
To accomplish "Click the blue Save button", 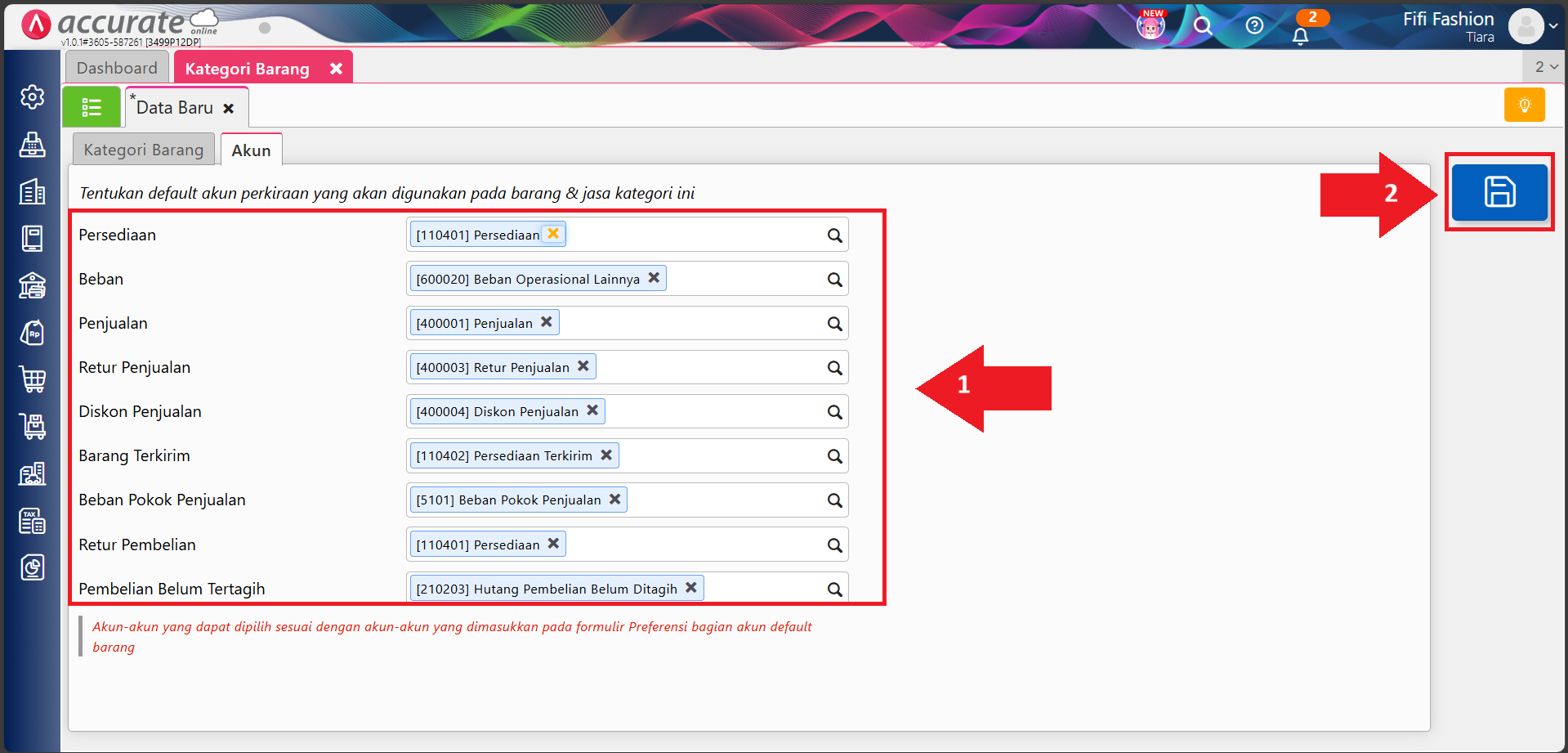I will [x=1499, y=192].
